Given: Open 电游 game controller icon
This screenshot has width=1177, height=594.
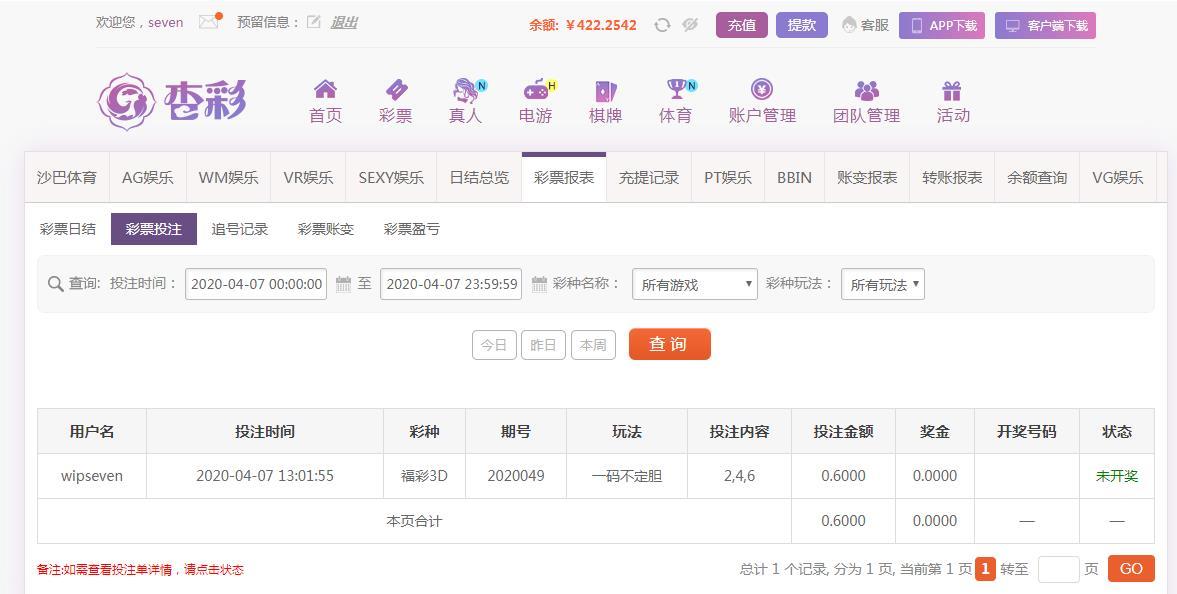Looking at the screenshot, I should click(x=536, y=90).
